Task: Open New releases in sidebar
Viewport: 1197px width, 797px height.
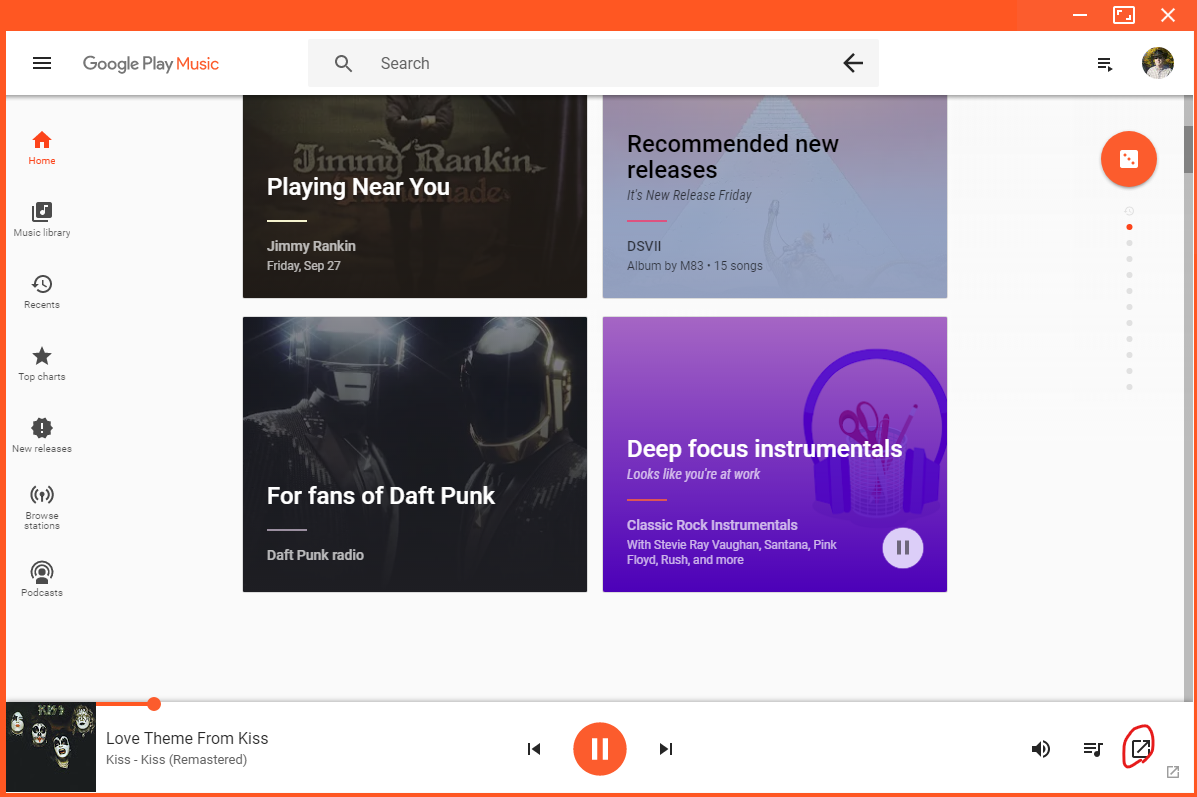Action: pyautogui.click(x=42, y=436)
